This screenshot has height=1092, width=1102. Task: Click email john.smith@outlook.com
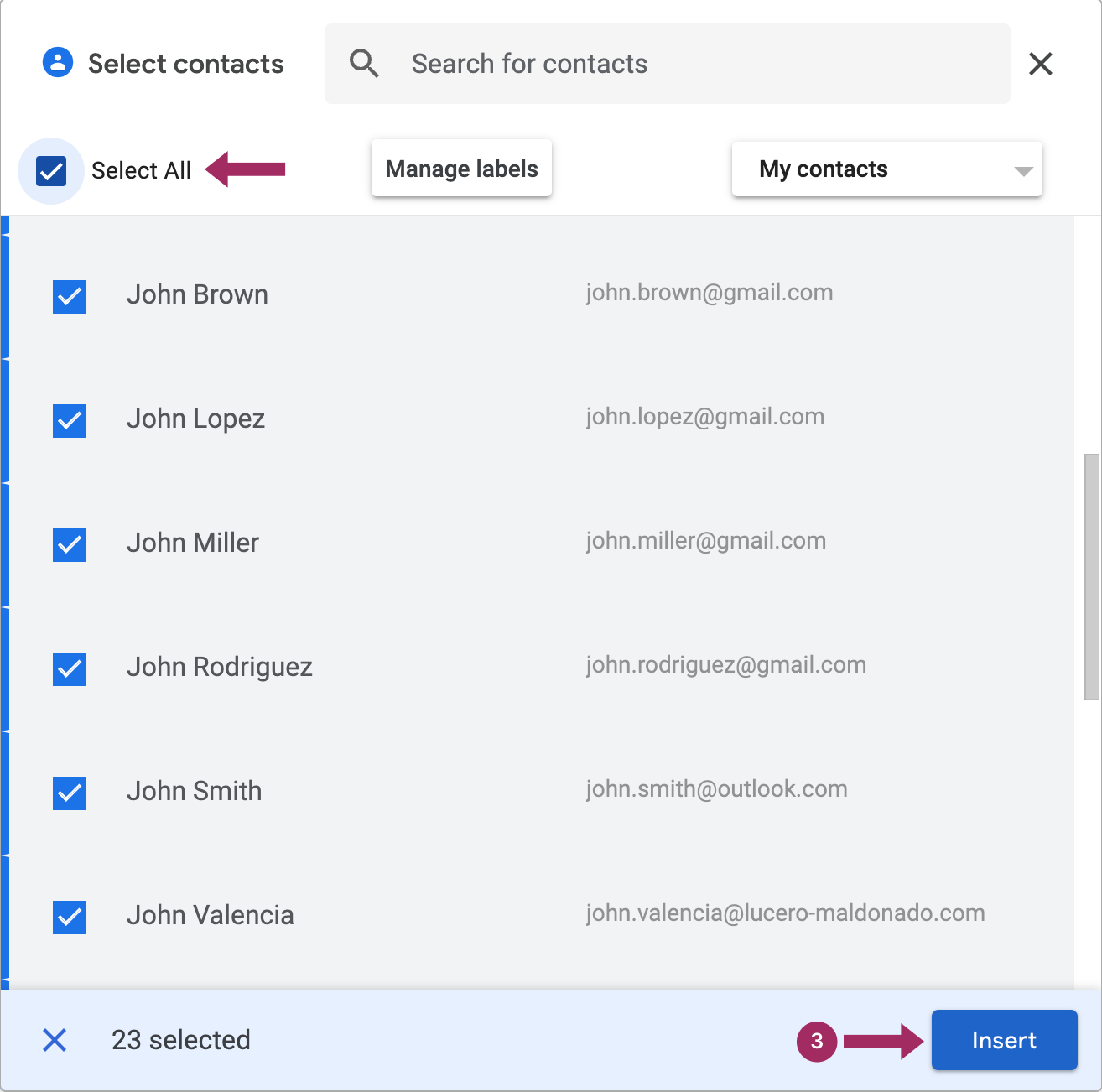(x=717, y=789)
